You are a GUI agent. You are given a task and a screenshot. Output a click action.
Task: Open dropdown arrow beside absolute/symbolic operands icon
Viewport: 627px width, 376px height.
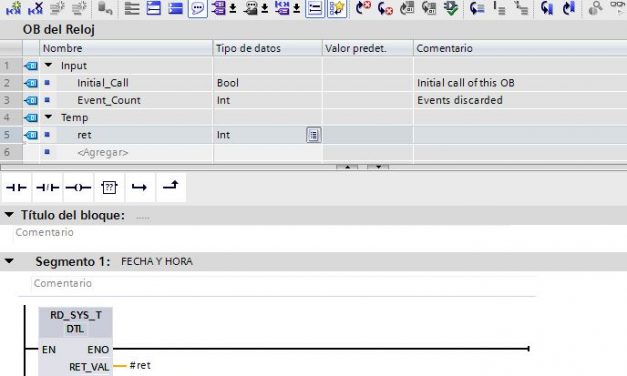click(233, 8)
